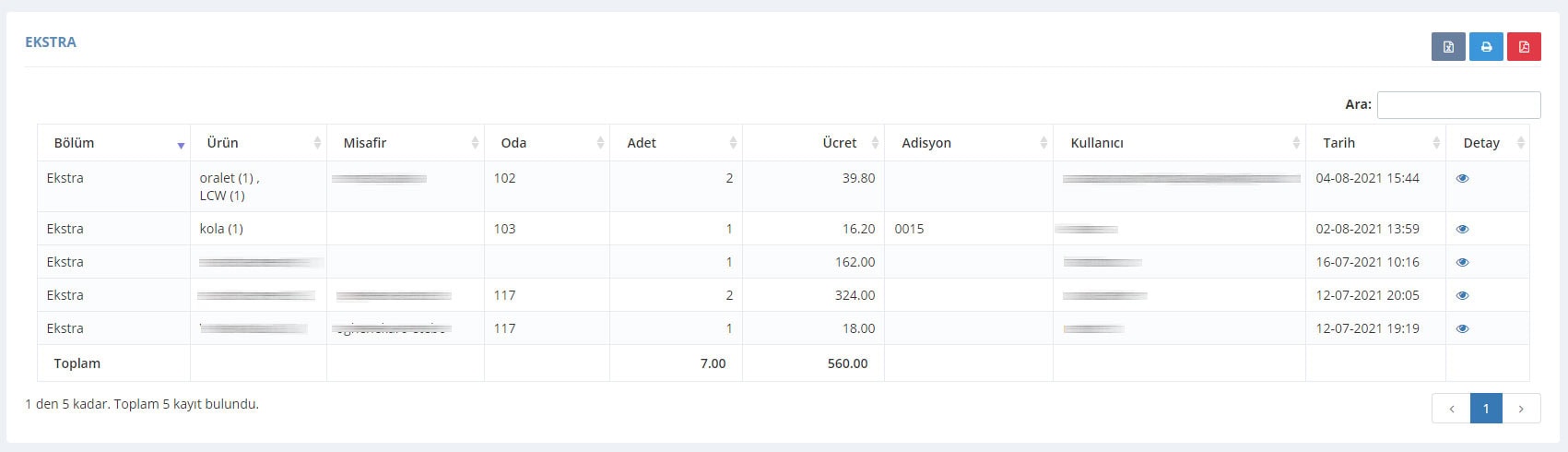Screen dimensions: 1568x452
Task: Sort by Kullanıcı column header
Action: pos(1179,143)
